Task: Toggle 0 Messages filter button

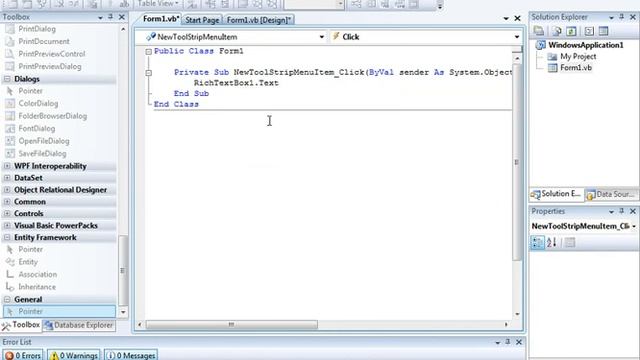Action: pos(131,356)
